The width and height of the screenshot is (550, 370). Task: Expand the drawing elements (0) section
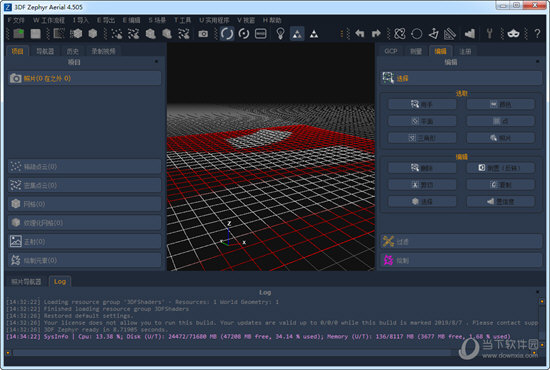click(84, 260)
